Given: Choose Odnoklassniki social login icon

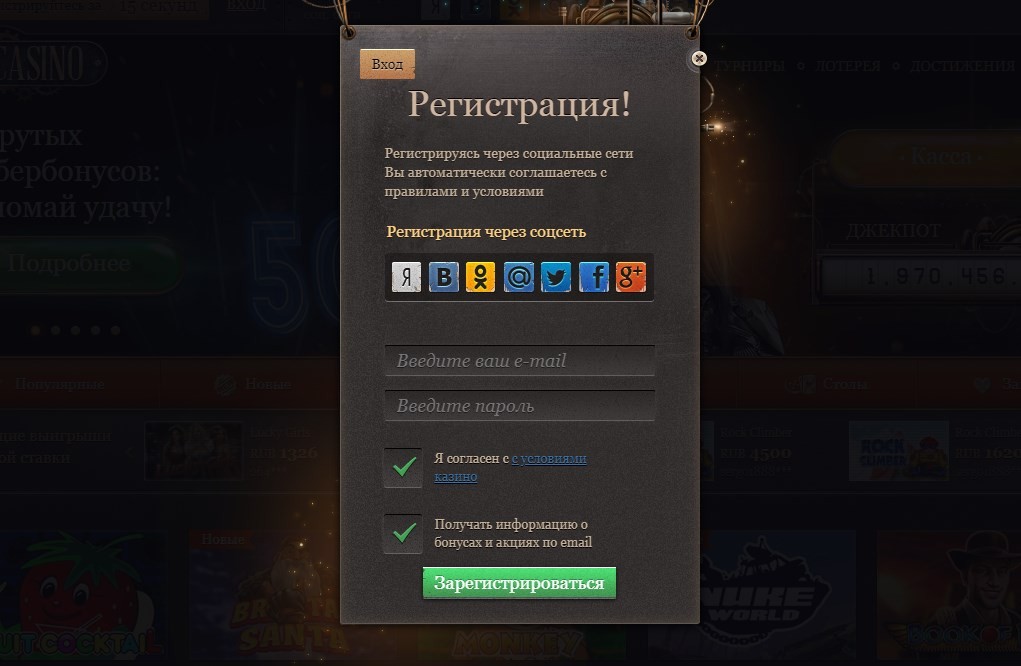Looking at the screenshot, I should pyautogui.click(x=481, y=277).
